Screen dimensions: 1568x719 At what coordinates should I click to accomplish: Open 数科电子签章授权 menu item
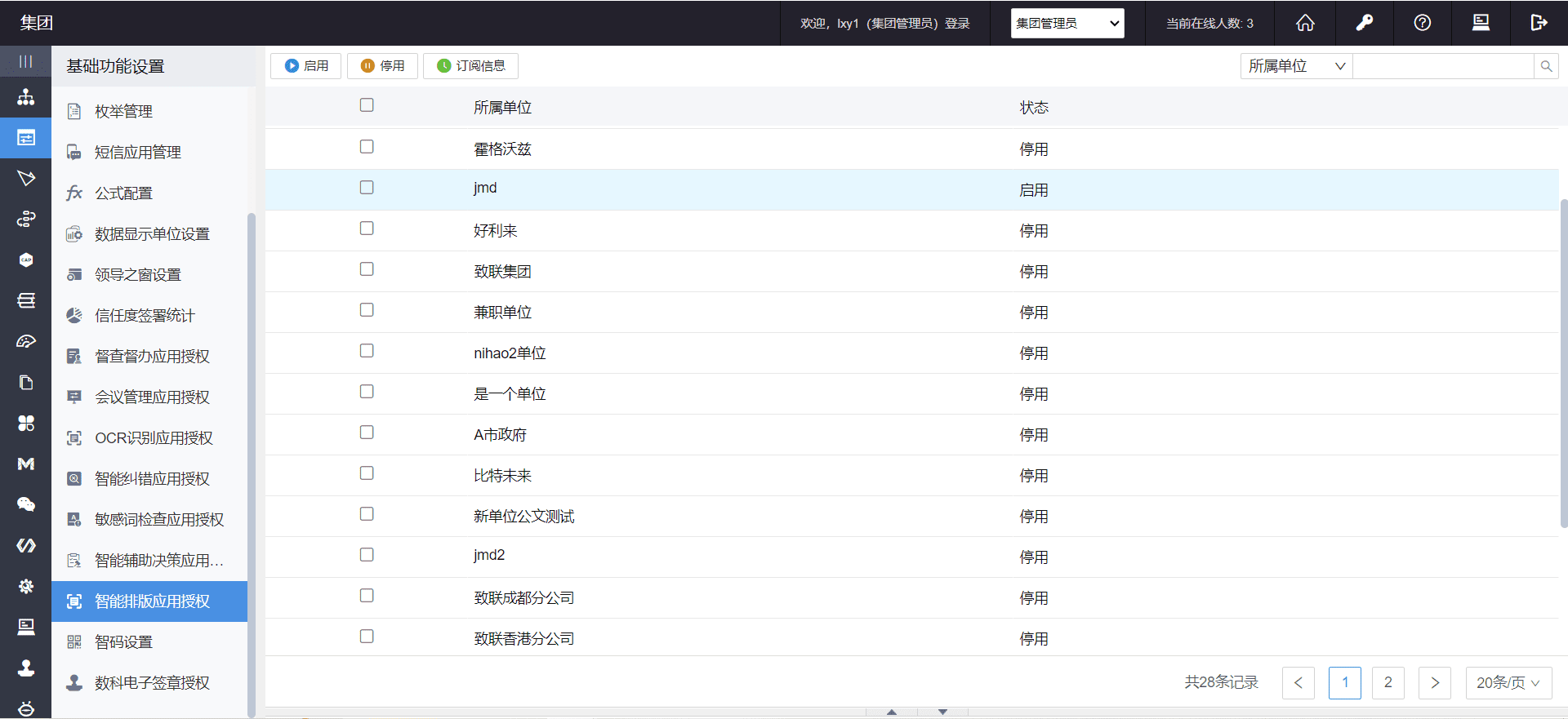click(149, 683)
